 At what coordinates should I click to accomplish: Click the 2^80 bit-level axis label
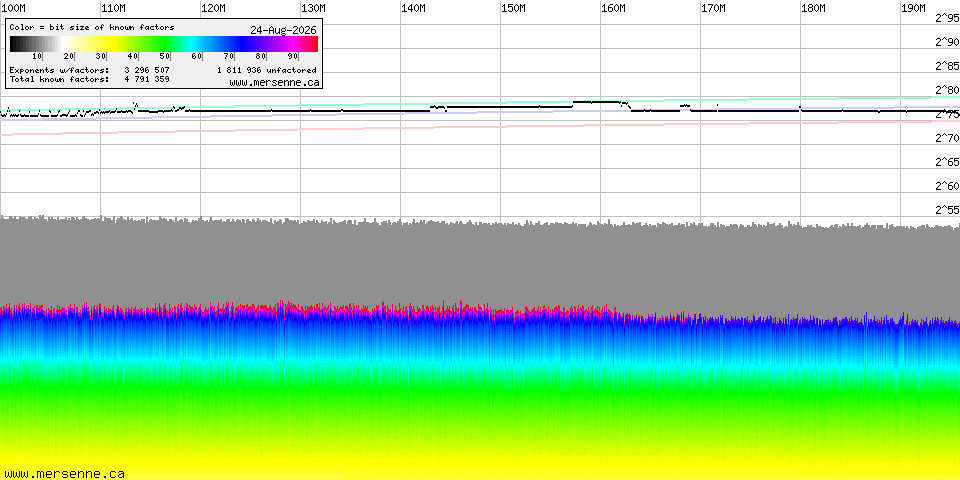coord(947,91)
